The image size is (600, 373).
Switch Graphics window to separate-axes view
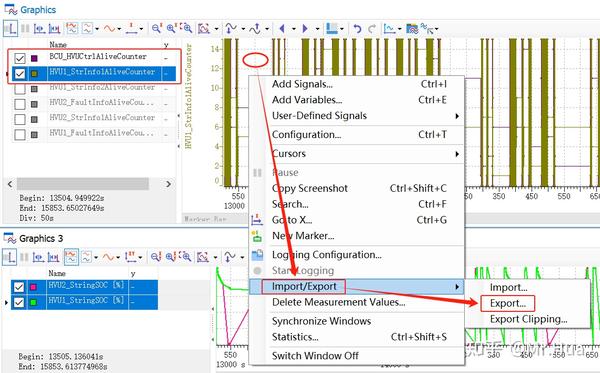(x=72, y=28)
